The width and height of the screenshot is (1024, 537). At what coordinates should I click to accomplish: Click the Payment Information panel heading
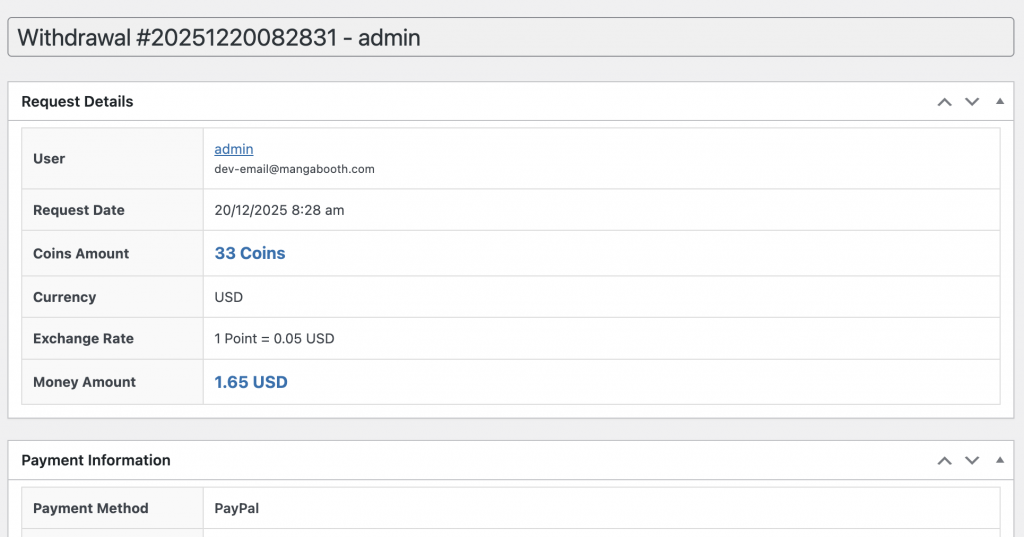coord(96,461)
